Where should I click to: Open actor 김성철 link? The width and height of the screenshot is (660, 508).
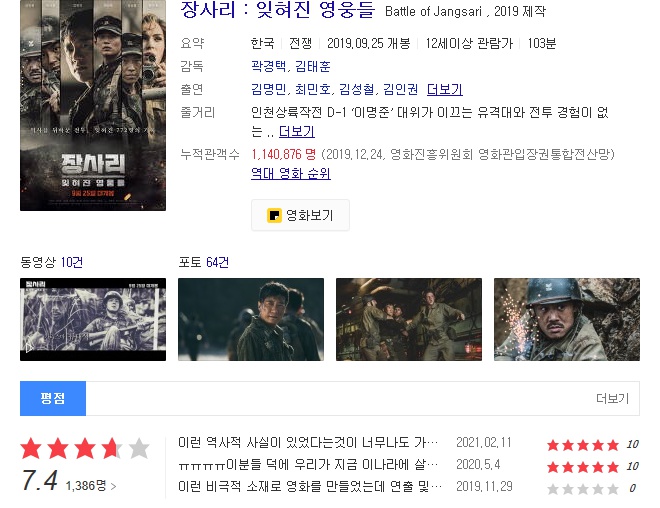[x=357, y=89]
